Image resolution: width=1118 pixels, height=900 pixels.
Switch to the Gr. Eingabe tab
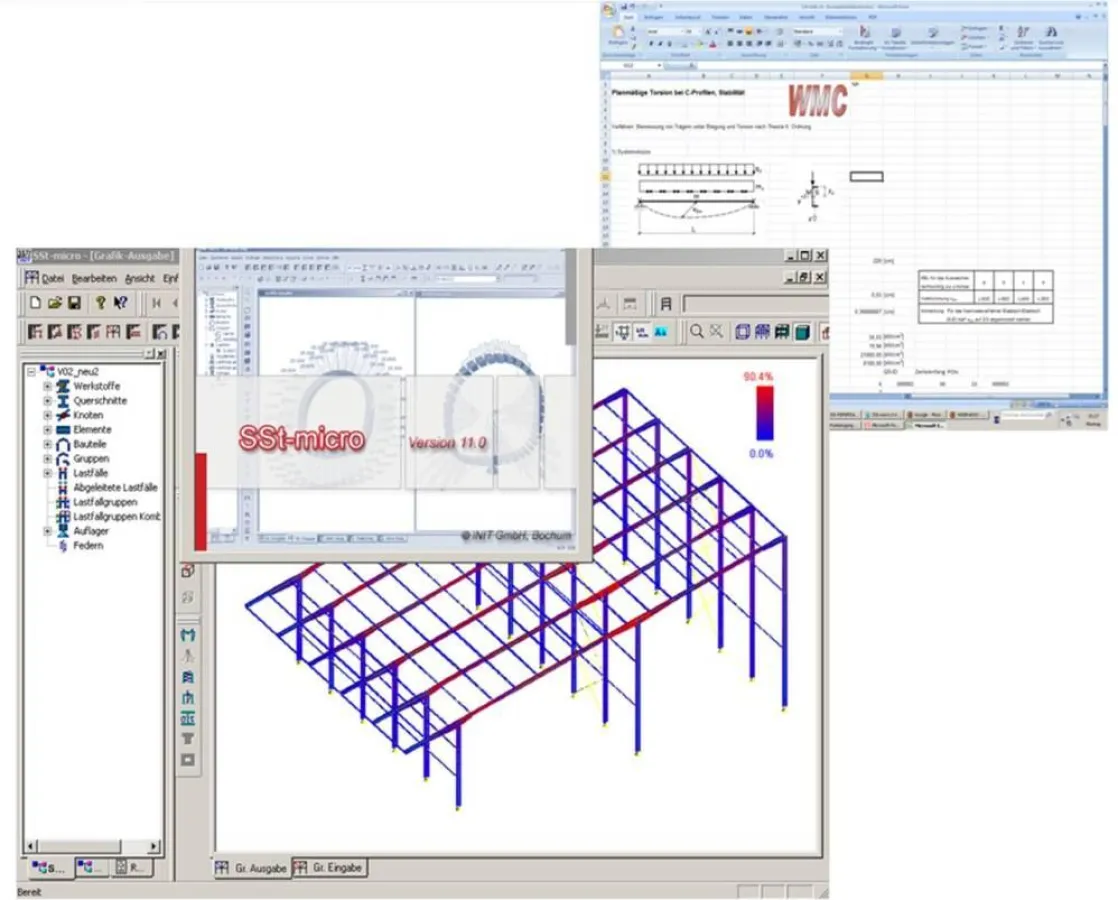pos(329,868)
